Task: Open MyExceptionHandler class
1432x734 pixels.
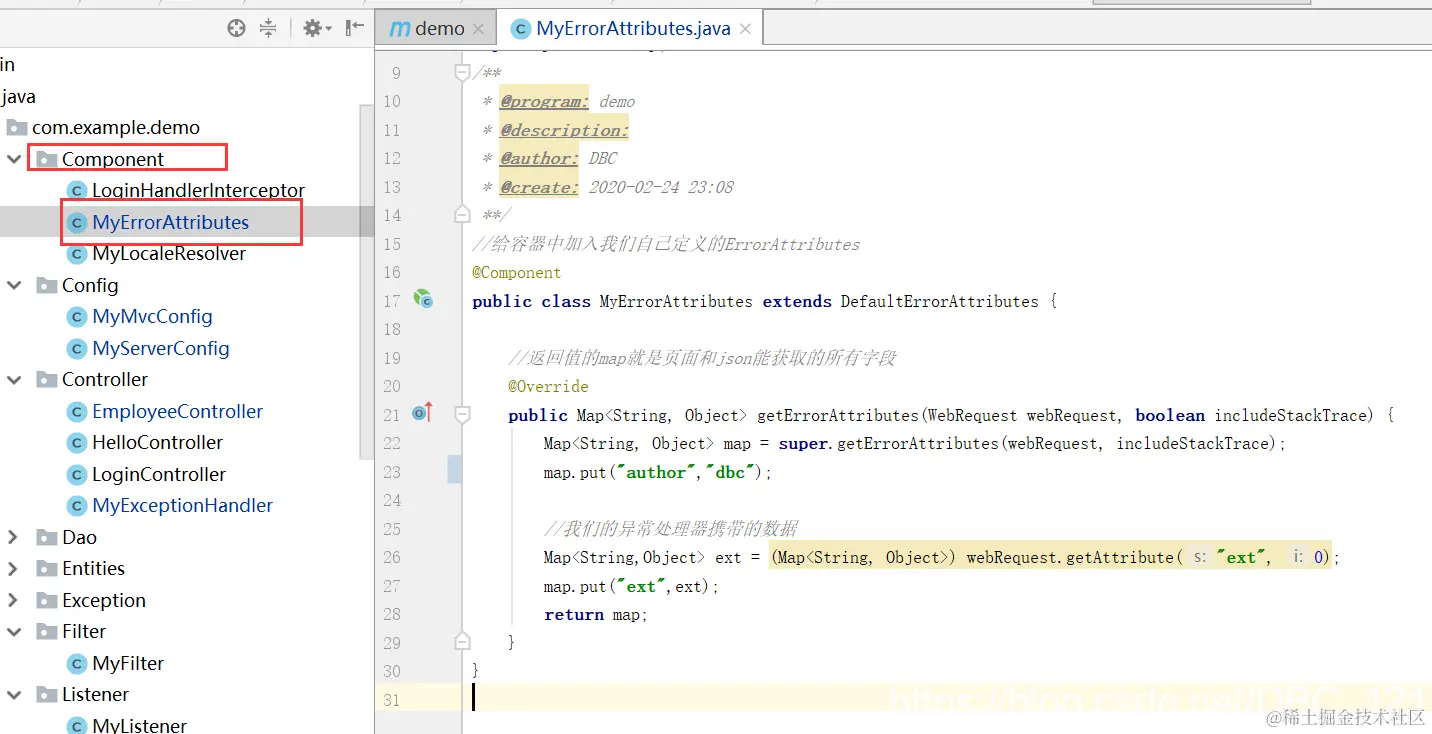Action: (182, 506)
